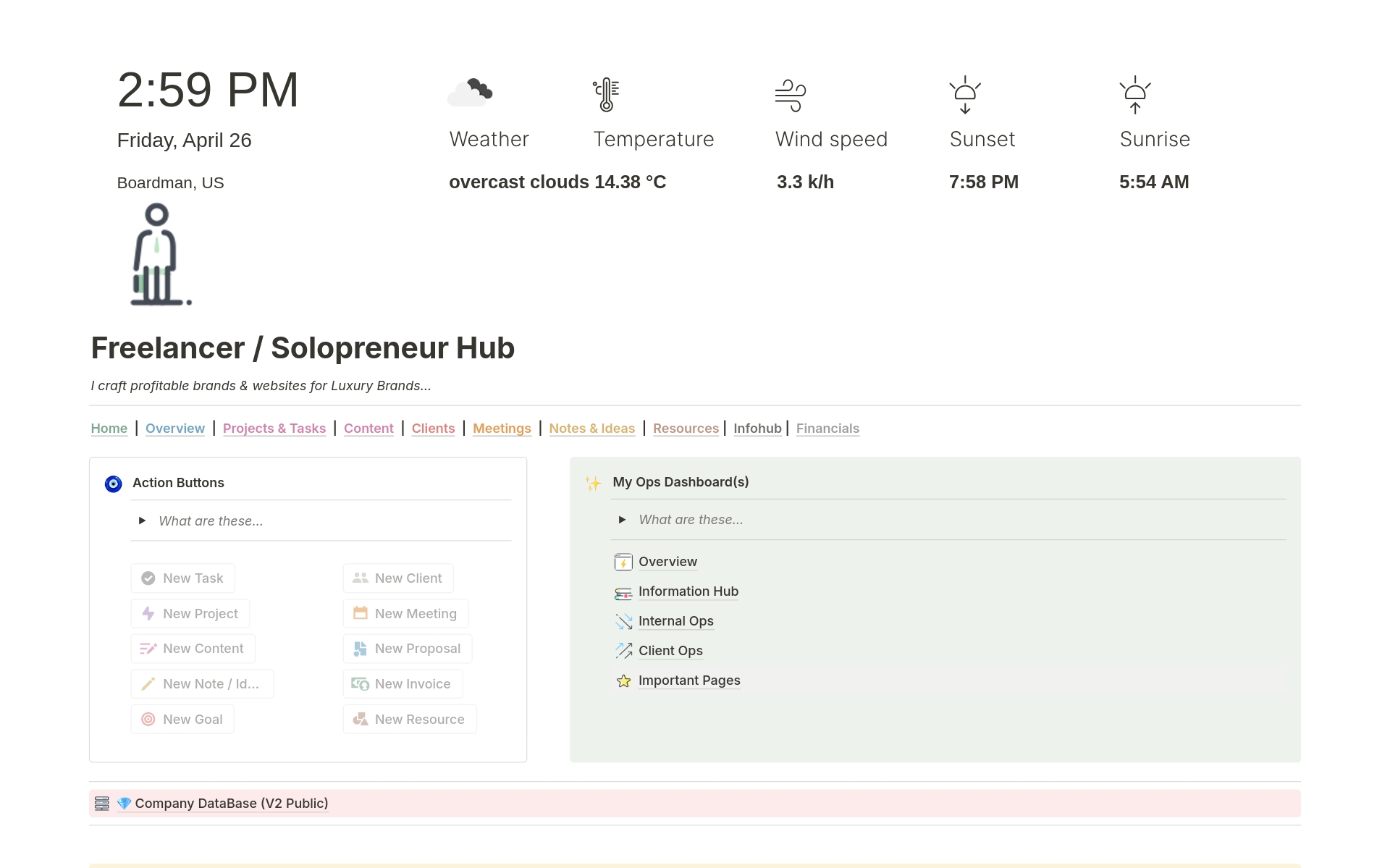
Task: Click the Information Hub page icon
Action: pos(623,593)
